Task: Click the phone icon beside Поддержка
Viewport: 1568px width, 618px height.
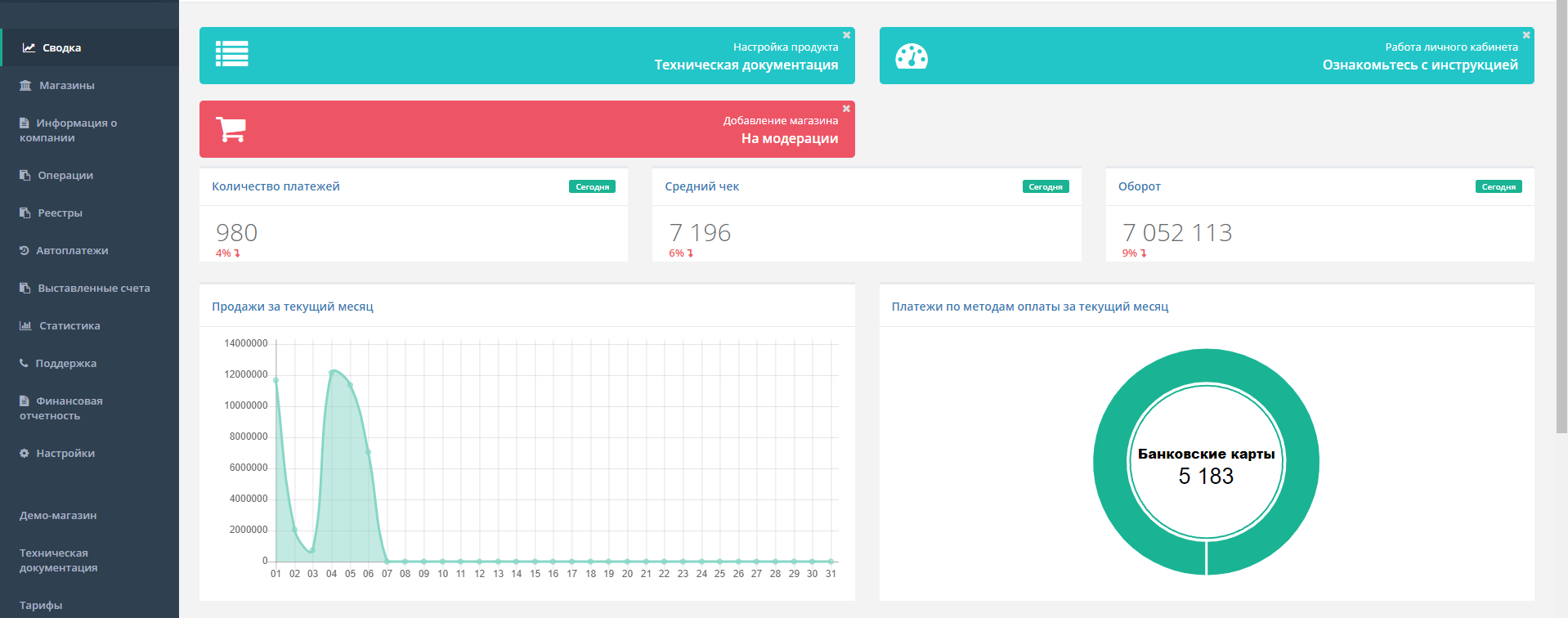Action: [24, 363]
